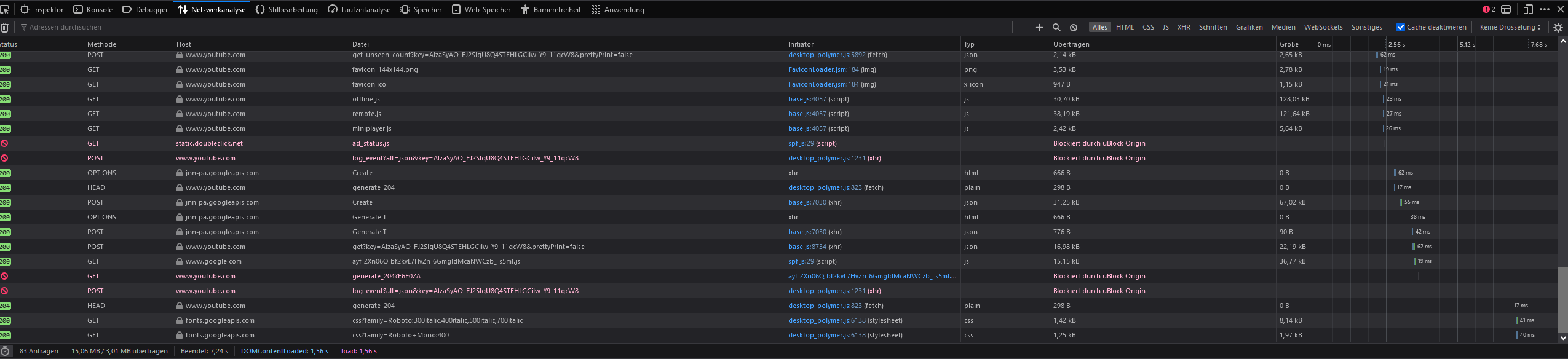Start performance analysis with stopwatch icon
The width and height of the screenshot is (1568, 359).
[x=5, y=351]
